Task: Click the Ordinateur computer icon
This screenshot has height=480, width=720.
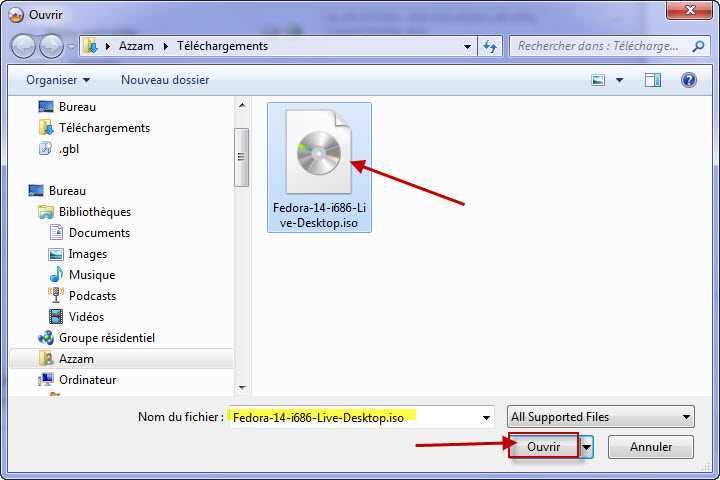Action: point(46,380)
